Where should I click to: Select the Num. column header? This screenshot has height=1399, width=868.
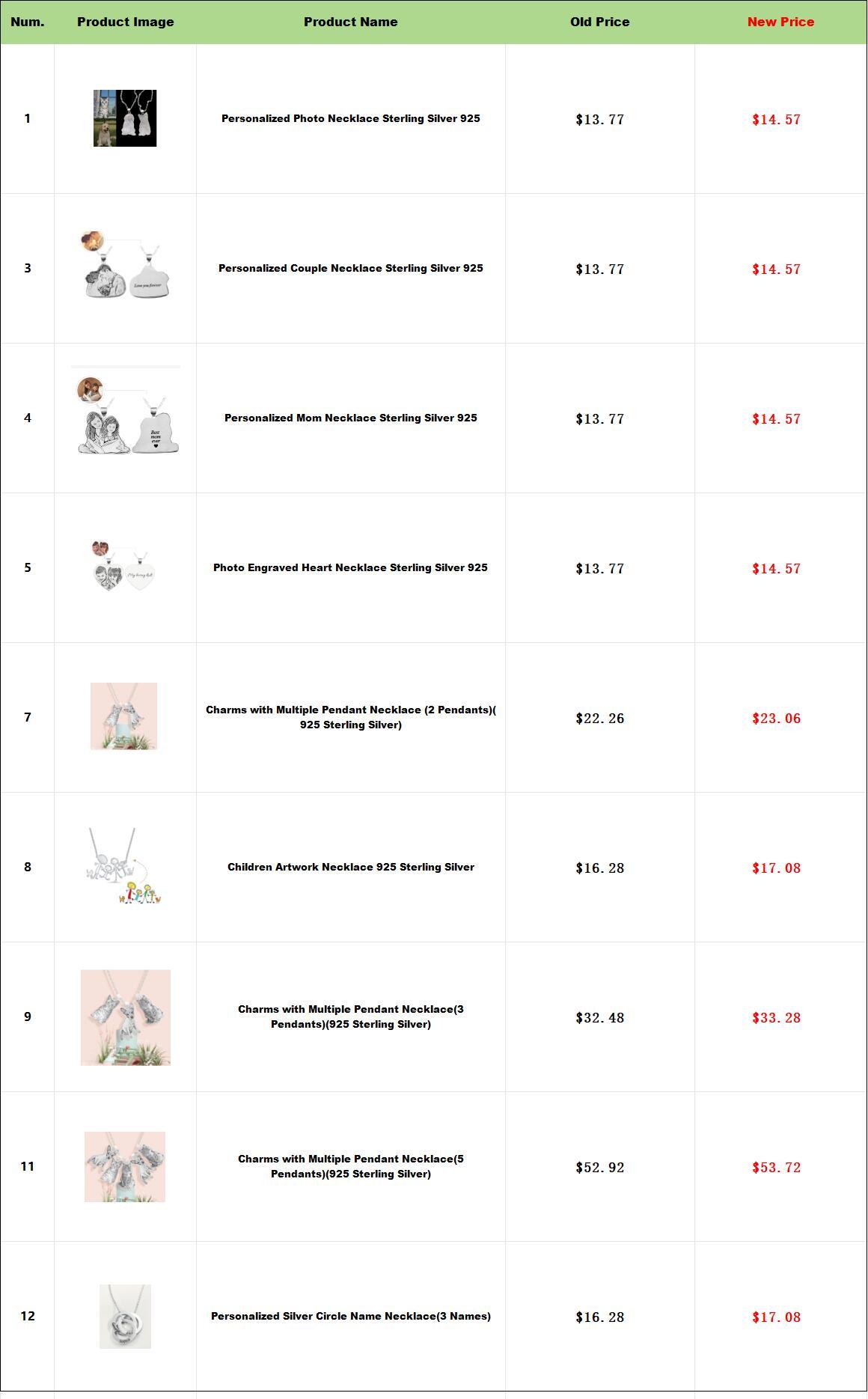28,22
